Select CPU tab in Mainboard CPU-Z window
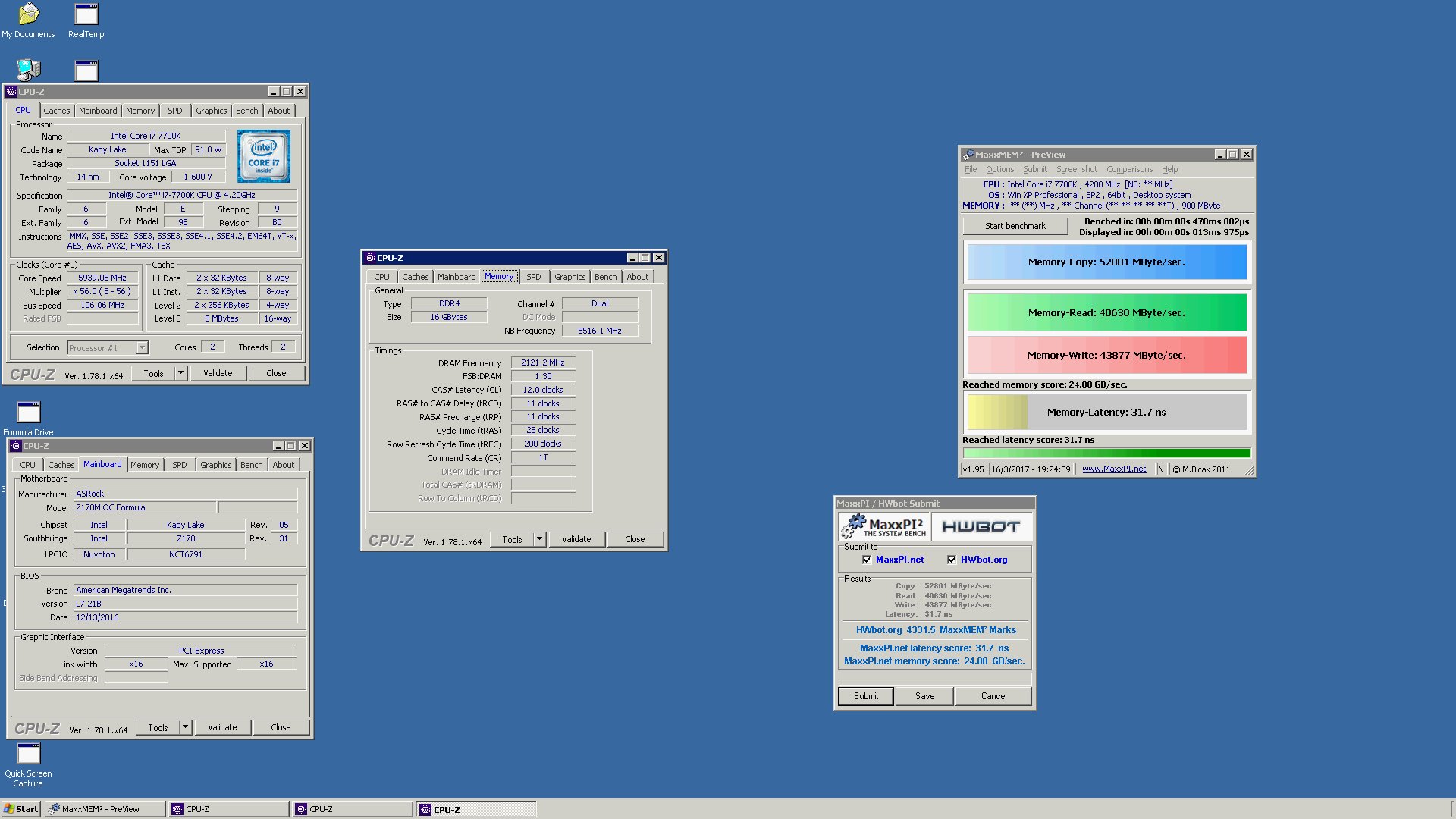 [x=27, y=465]
